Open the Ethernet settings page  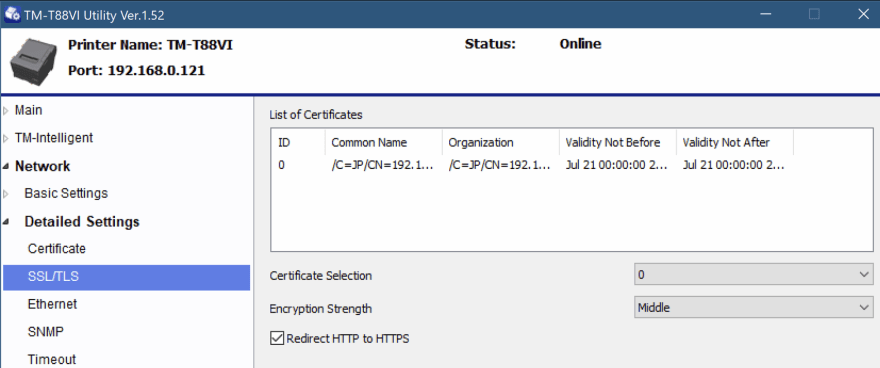(52, 304)
